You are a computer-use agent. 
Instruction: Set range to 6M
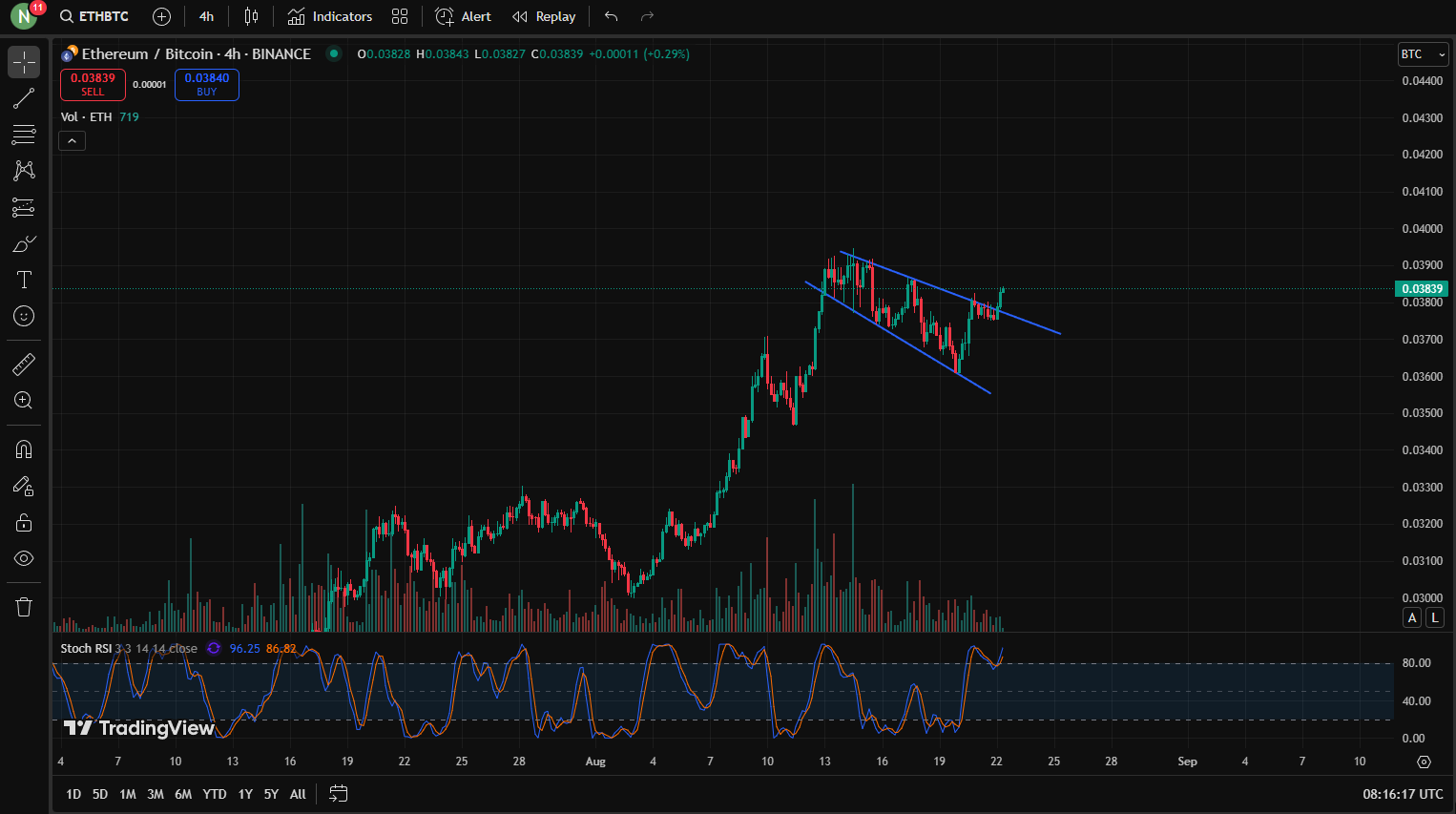click(x=183, y=794)
